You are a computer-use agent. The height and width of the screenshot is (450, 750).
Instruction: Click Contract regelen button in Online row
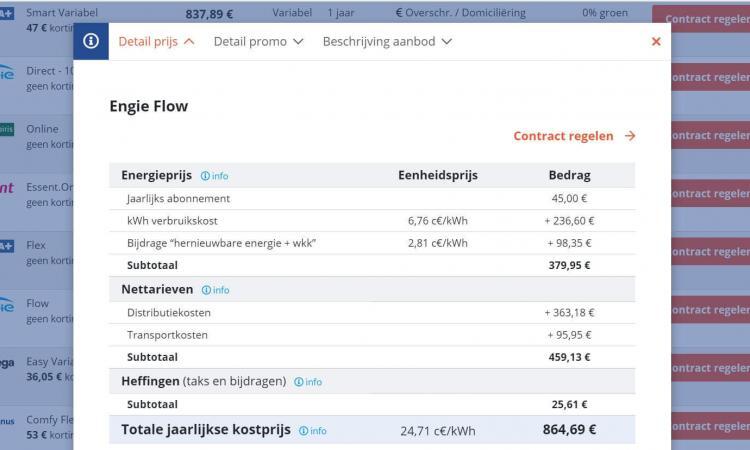point(711,135)
